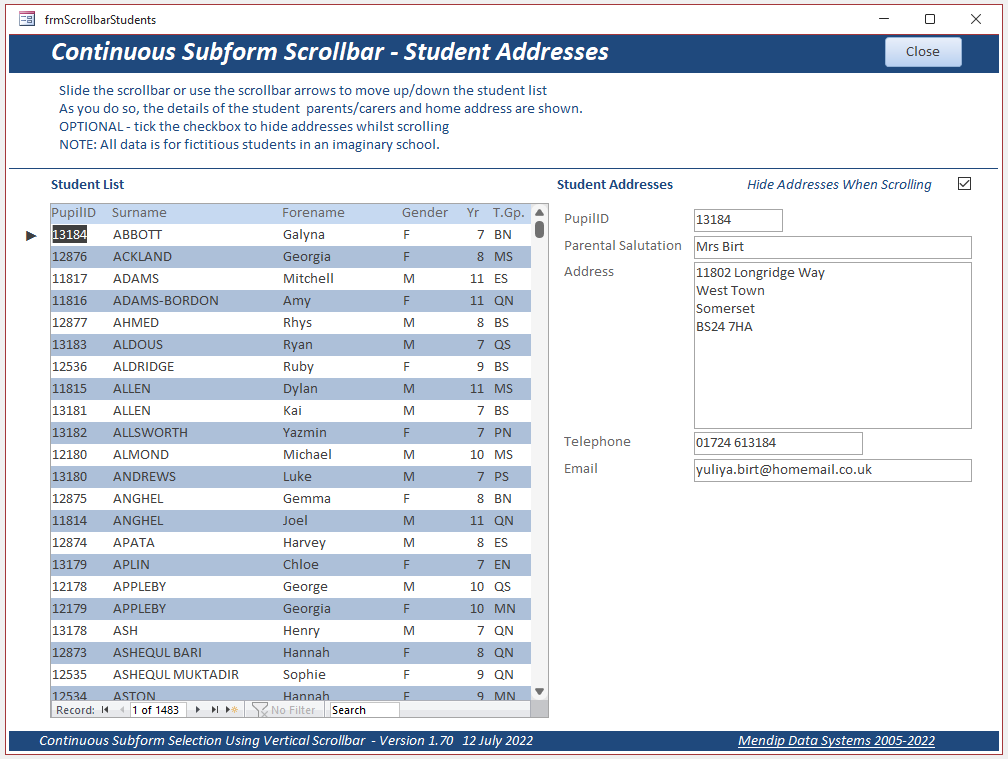This screenshot has height=759, width=1008.
Task: Go to first record in navigation bar
Action: [105, 710]
